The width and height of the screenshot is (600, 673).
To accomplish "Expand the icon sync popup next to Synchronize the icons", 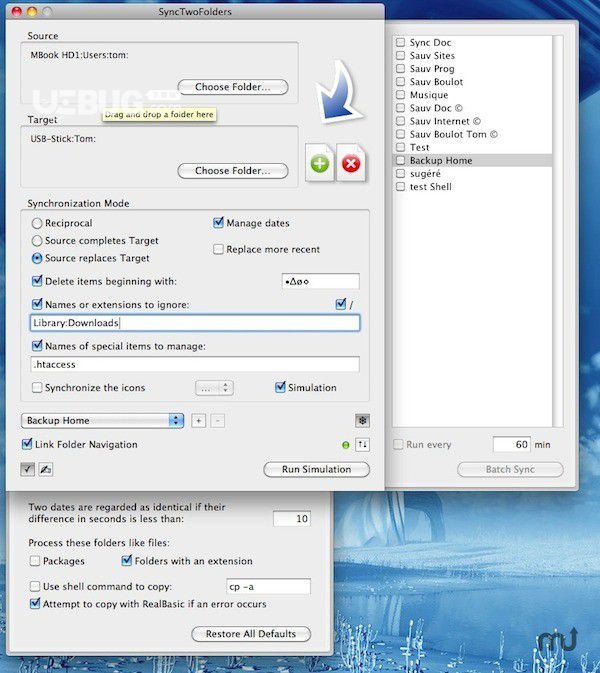I will pyautogui.click(x=214, y=388).
